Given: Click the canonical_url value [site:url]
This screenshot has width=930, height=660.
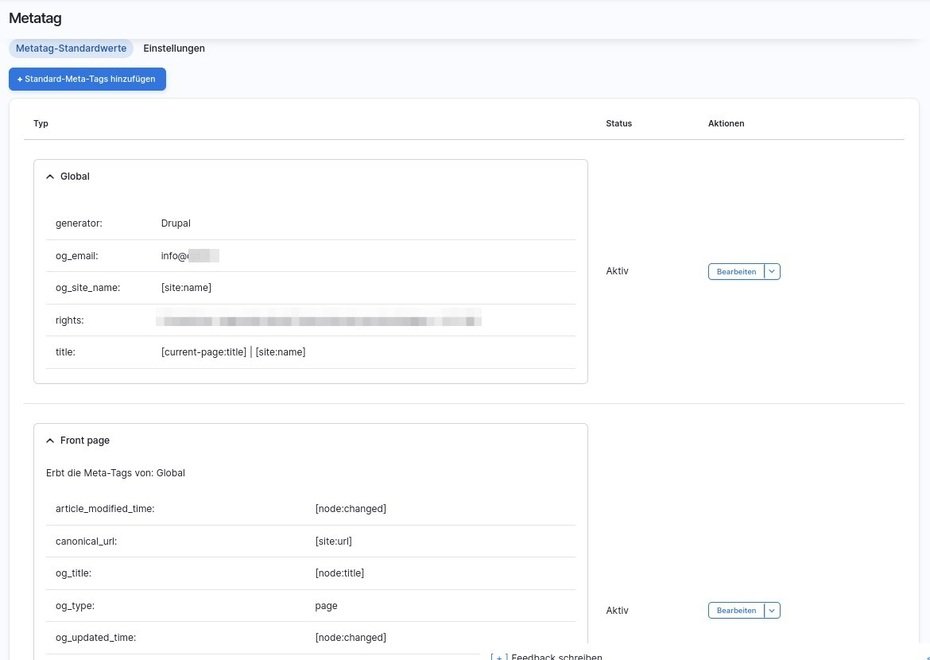Looking at the screenshot, I should [x=333, y=541].
